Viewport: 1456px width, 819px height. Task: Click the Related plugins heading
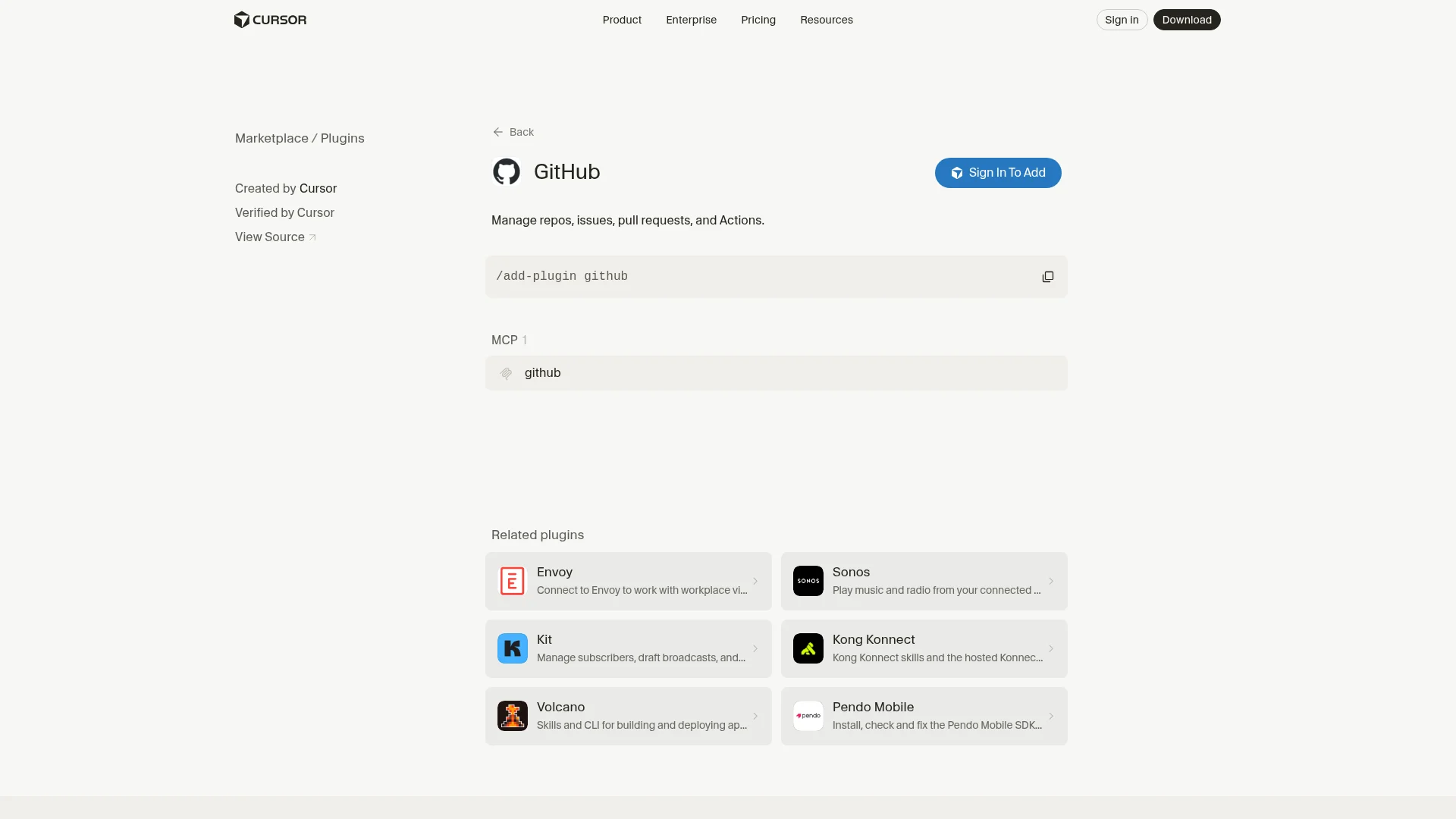pyautogui.click(x=538, y=535)
